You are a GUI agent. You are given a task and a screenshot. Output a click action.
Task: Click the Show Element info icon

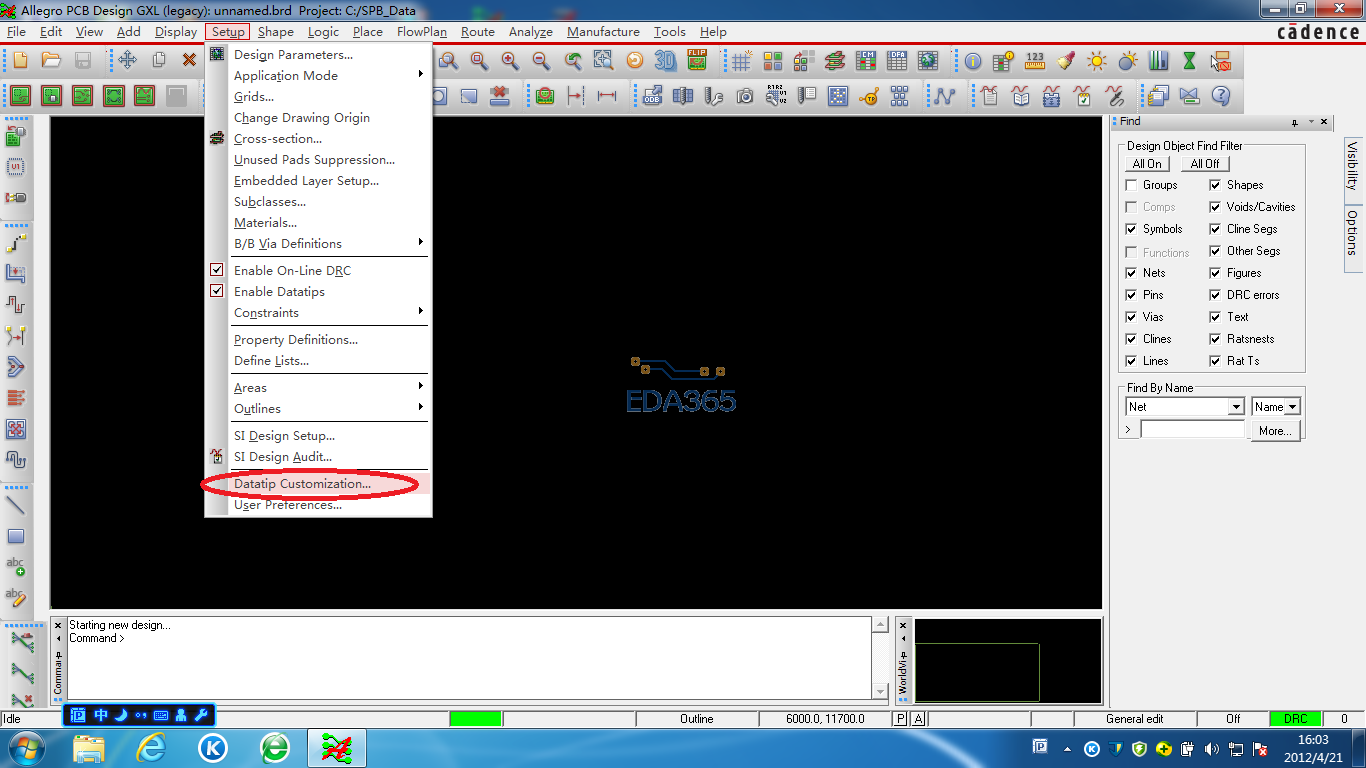973,60
